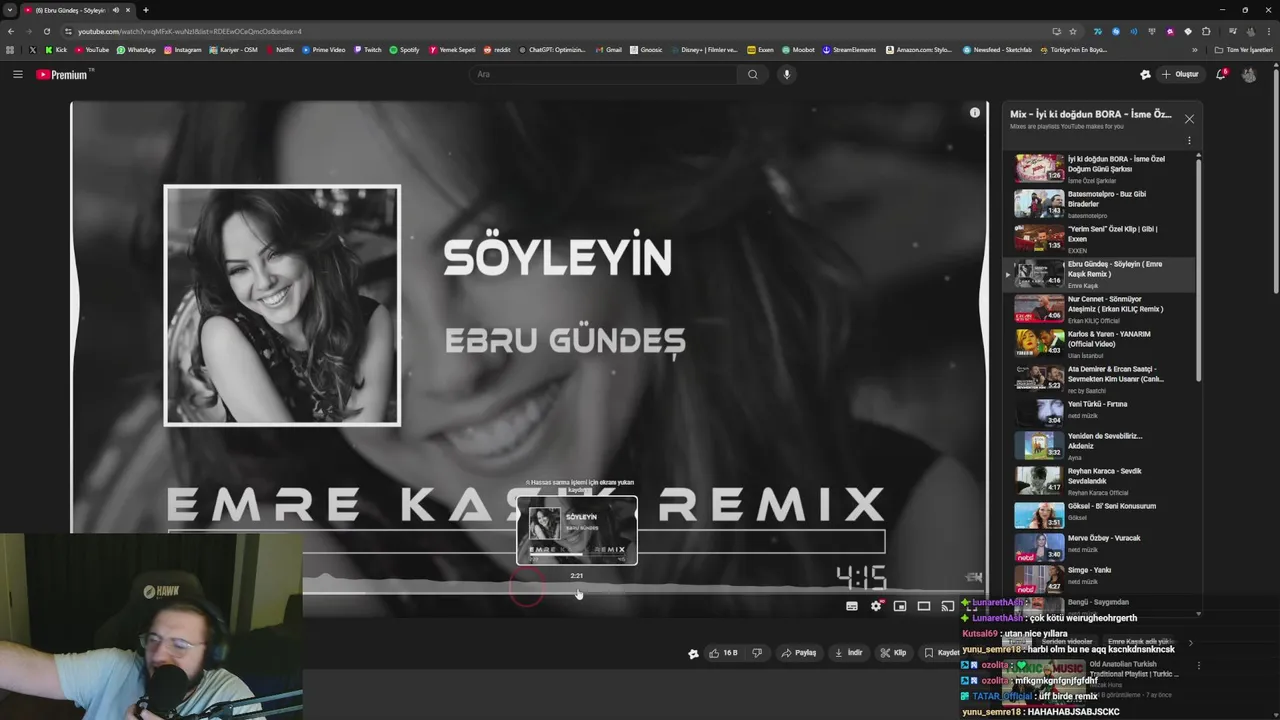
Task: Open the WhatsApp bookmark
Action: [x=136, y=50]
